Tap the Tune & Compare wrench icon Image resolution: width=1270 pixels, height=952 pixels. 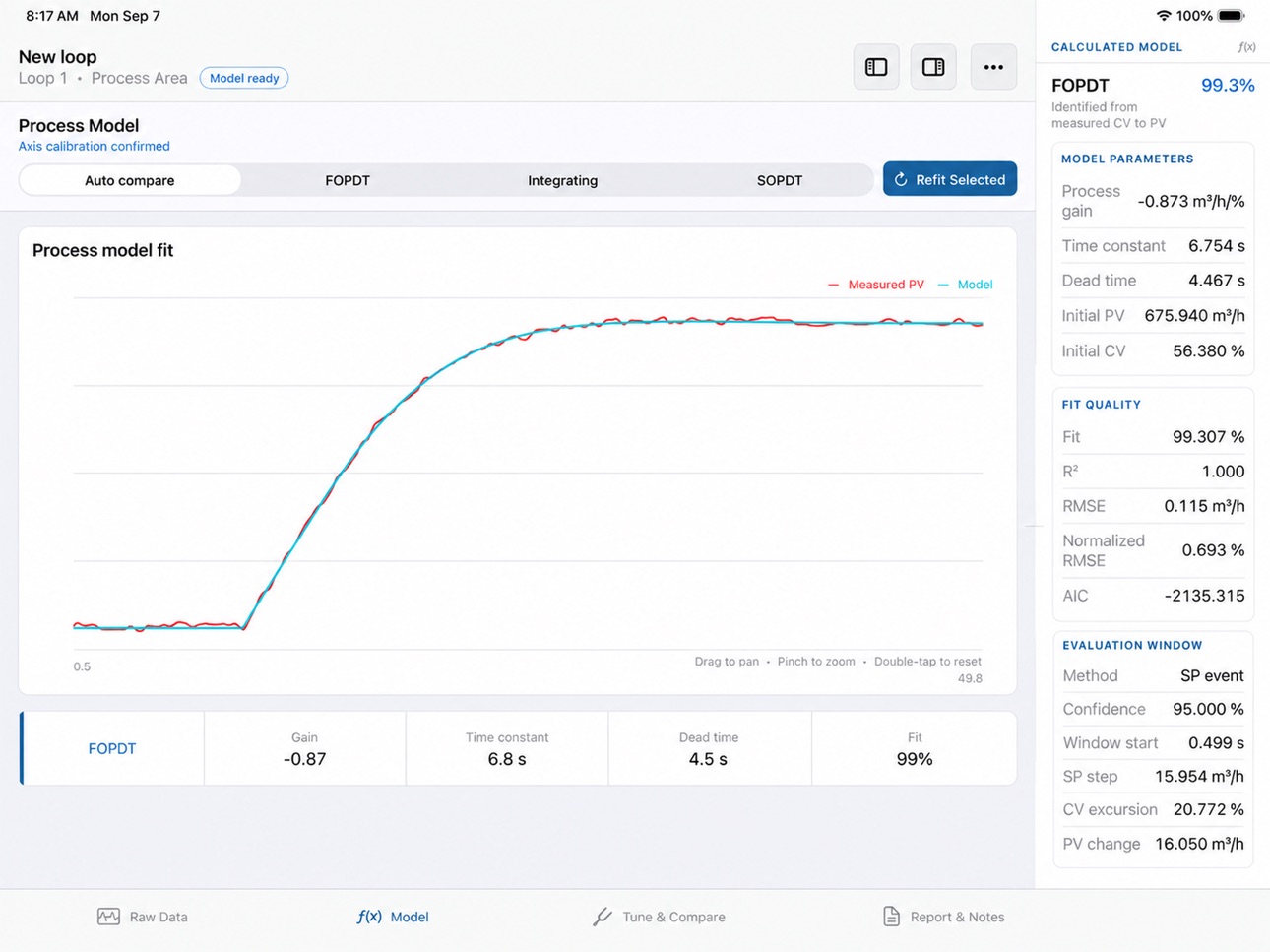click(603, 917)
